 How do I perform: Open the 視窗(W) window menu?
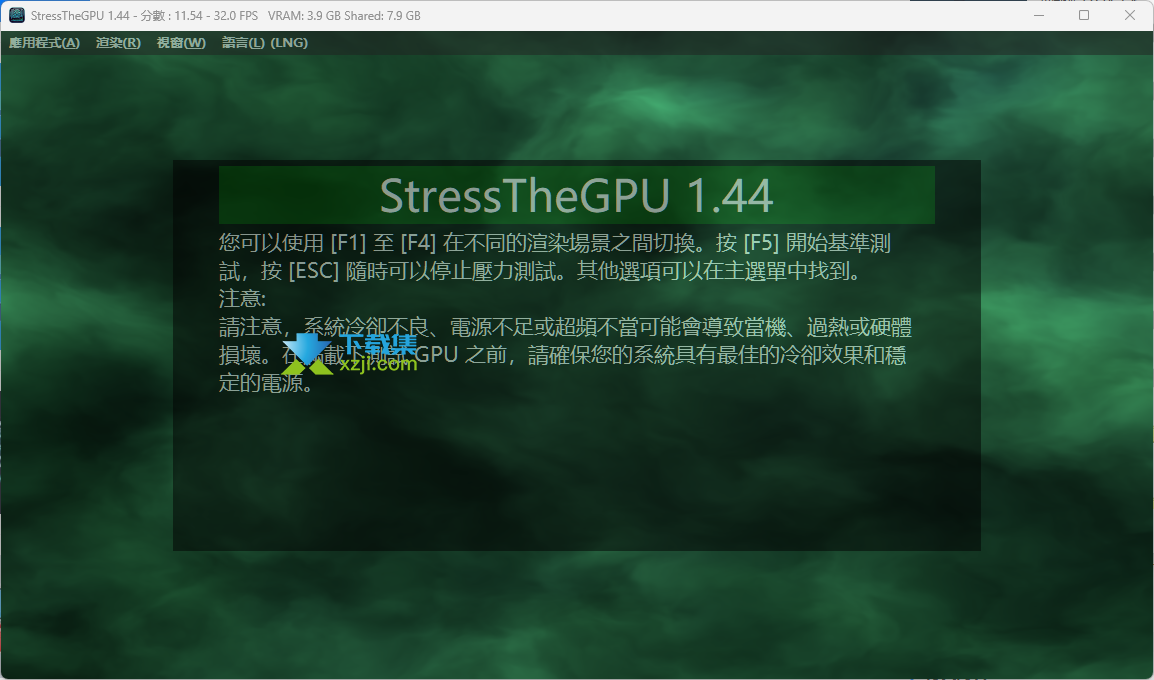(181, 43)
